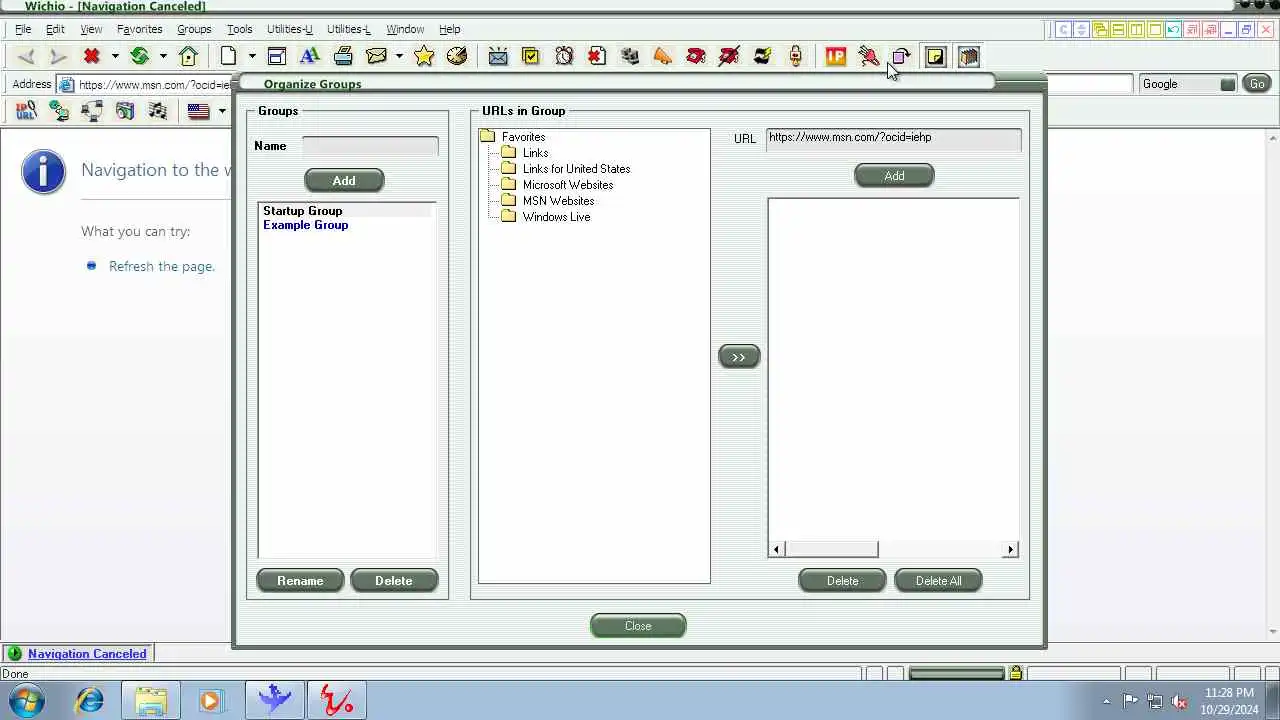Click the red X Stop toolbar icon

click(92, 57)
